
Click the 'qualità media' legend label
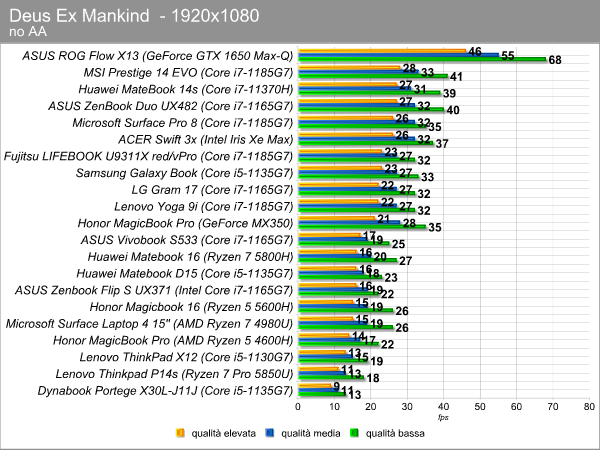[311, 433]
